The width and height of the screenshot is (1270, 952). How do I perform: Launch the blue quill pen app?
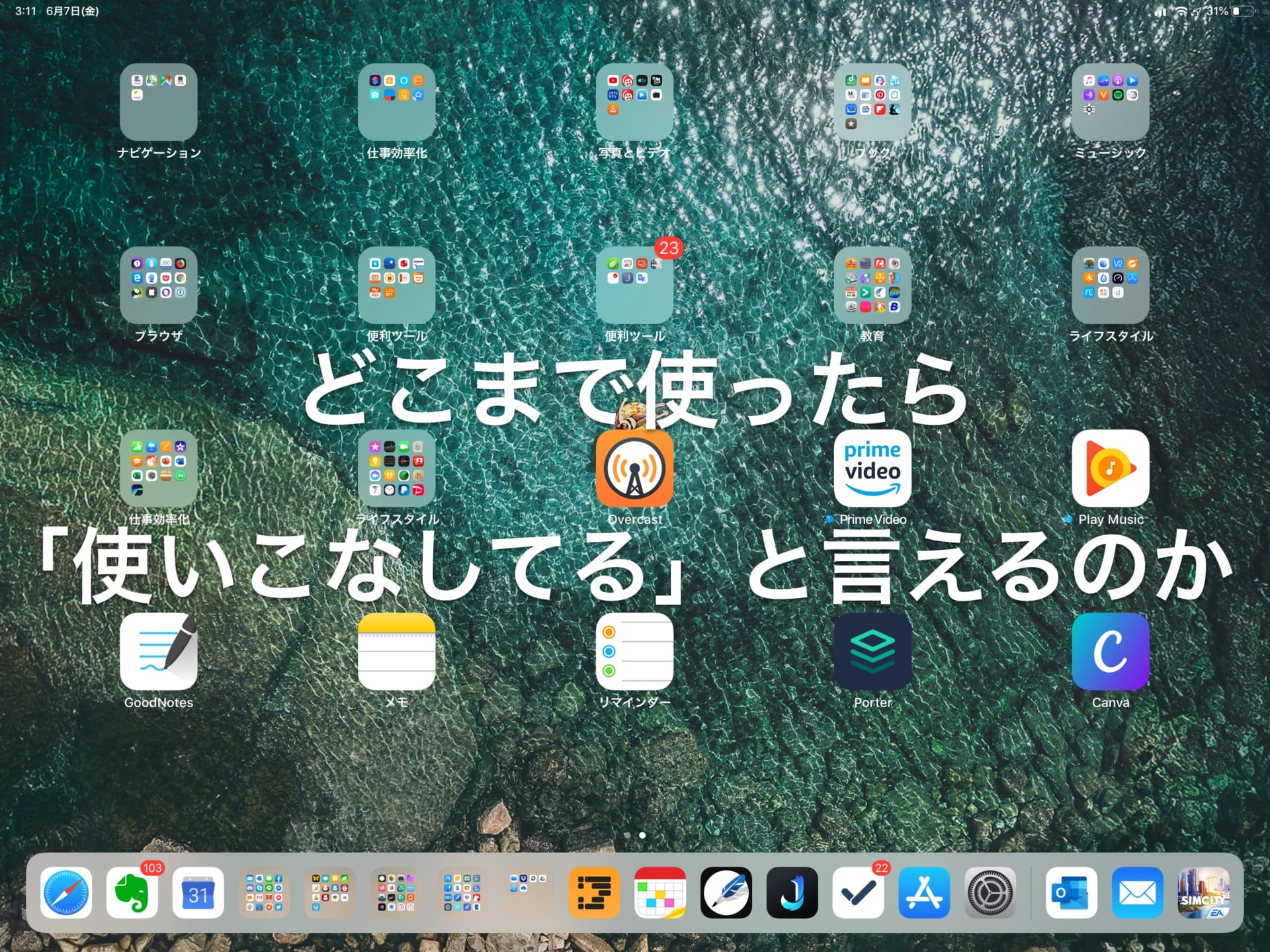726,893
